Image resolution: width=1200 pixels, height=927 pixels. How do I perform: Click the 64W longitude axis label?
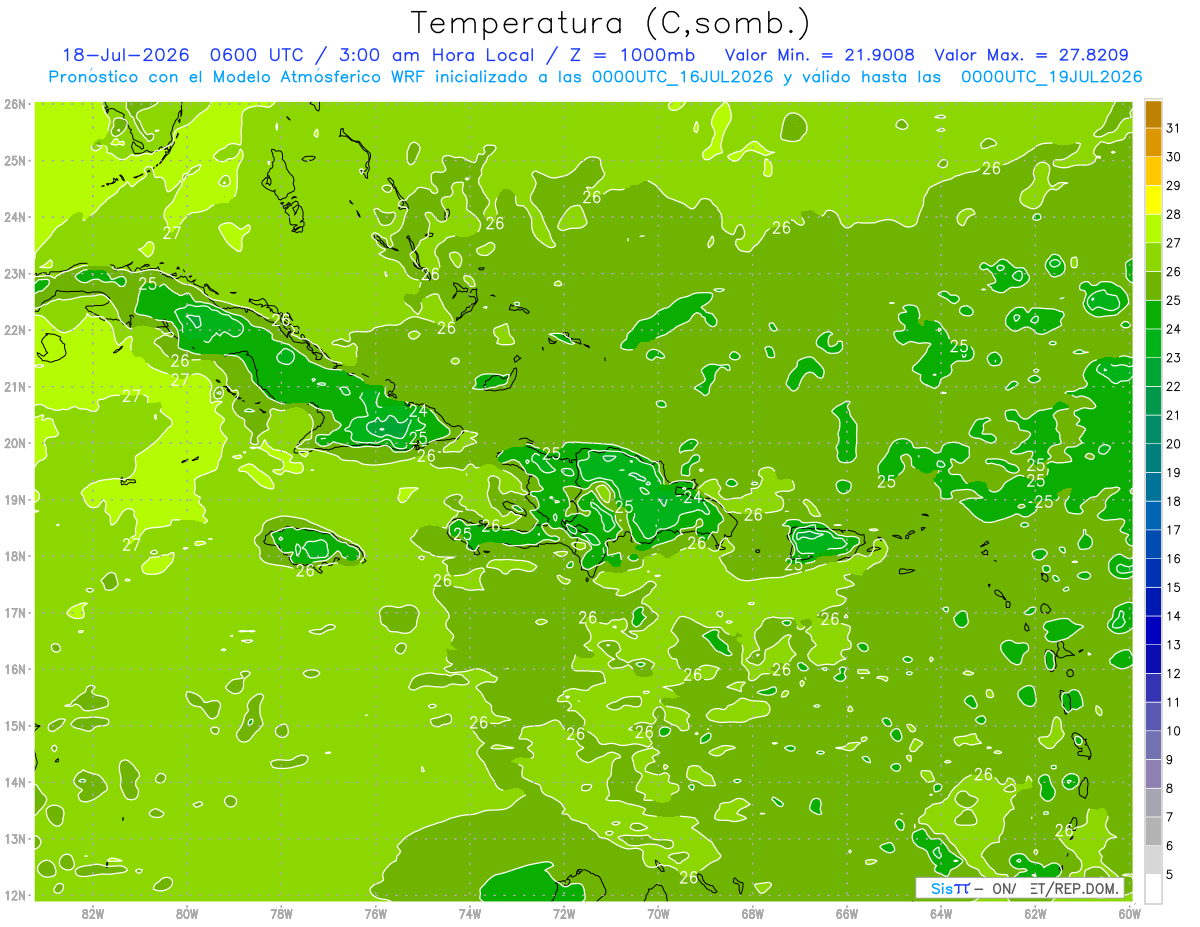tap(941, 913)
